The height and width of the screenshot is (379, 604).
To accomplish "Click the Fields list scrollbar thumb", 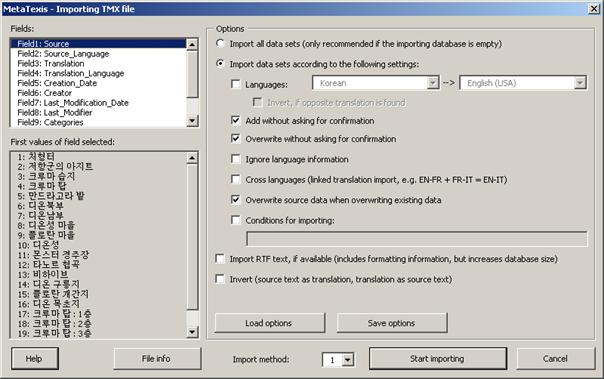I will tap(192, 74).
